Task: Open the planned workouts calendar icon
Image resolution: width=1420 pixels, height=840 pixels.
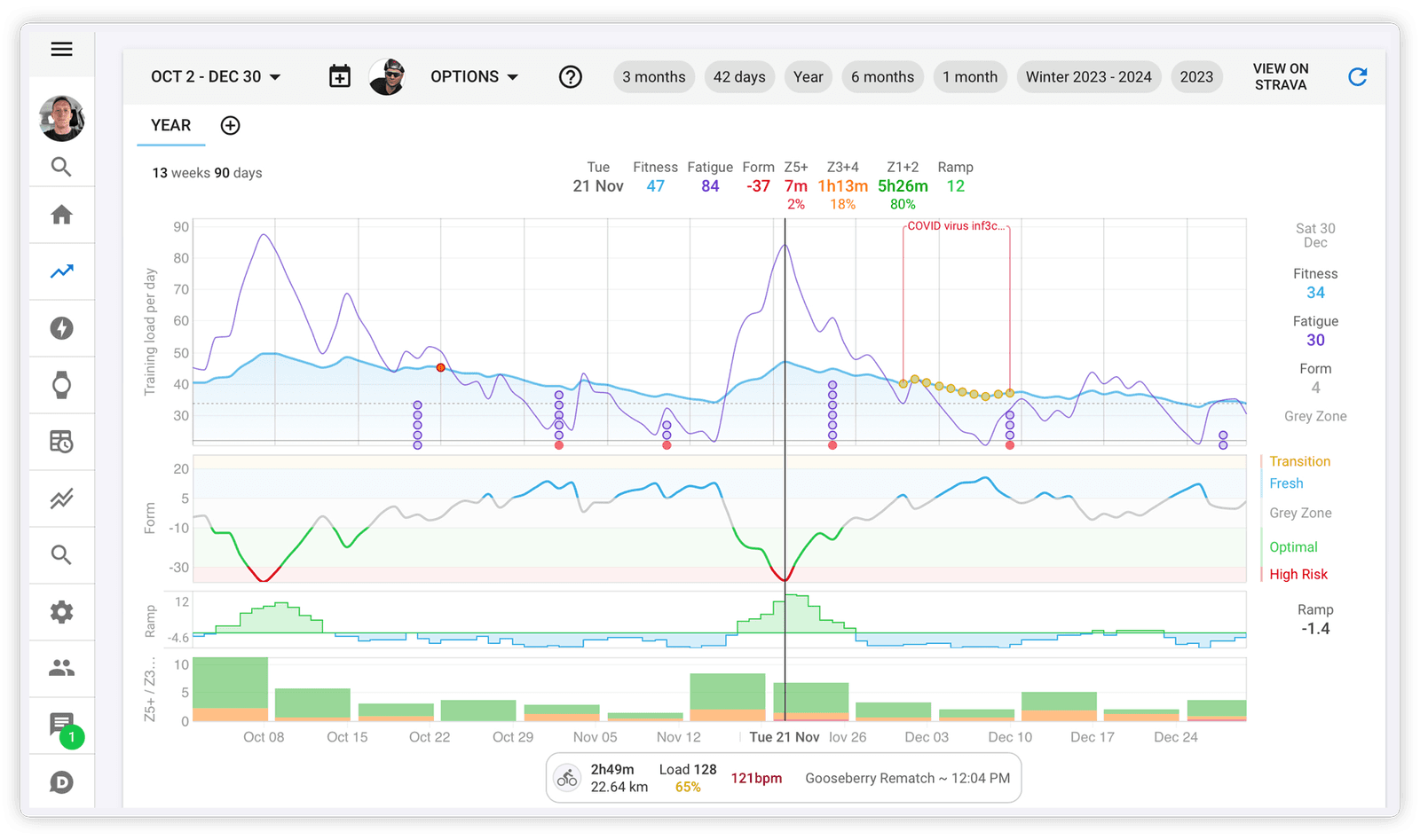Action: click(61, 442)
